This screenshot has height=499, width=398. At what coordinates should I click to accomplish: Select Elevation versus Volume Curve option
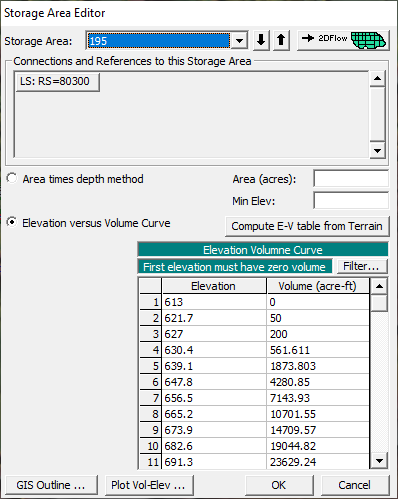(12, 222)
